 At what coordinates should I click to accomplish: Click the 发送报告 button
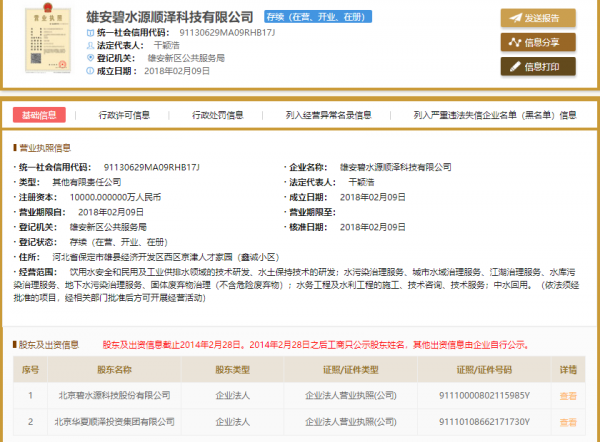[x=538, y=18]
